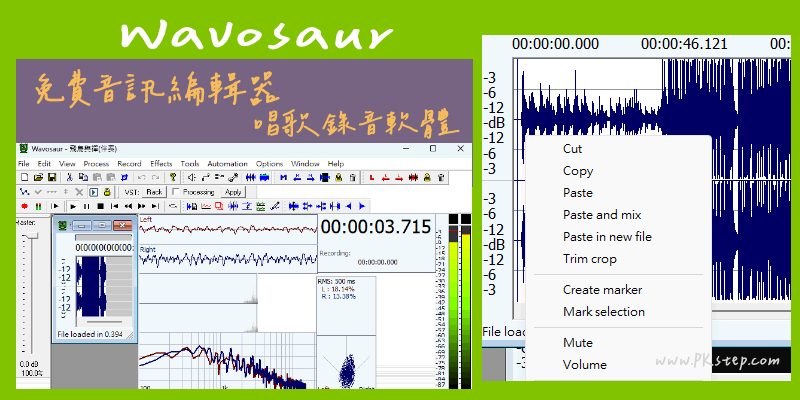Open the Tools menu
Screen dimensions: 800x400
[x=190, y=164]
